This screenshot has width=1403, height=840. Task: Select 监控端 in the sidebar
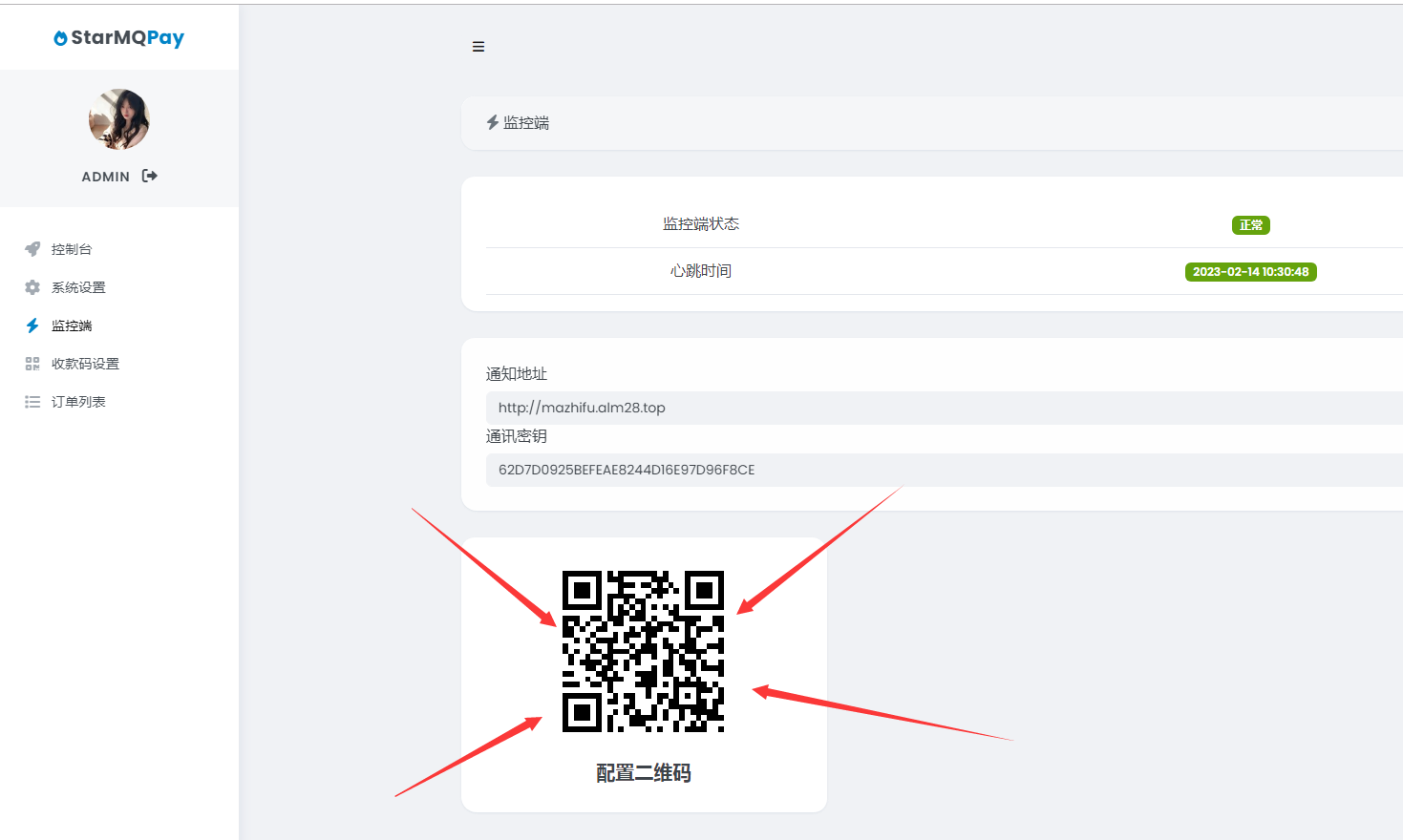pyautogui.click(x=72, y=325)
